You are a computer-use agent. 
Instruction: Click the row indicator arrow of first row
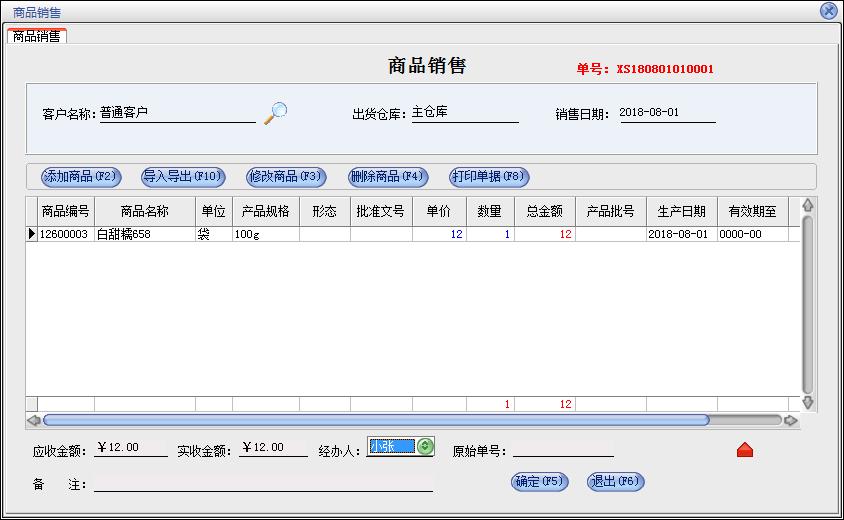[31, 234]
